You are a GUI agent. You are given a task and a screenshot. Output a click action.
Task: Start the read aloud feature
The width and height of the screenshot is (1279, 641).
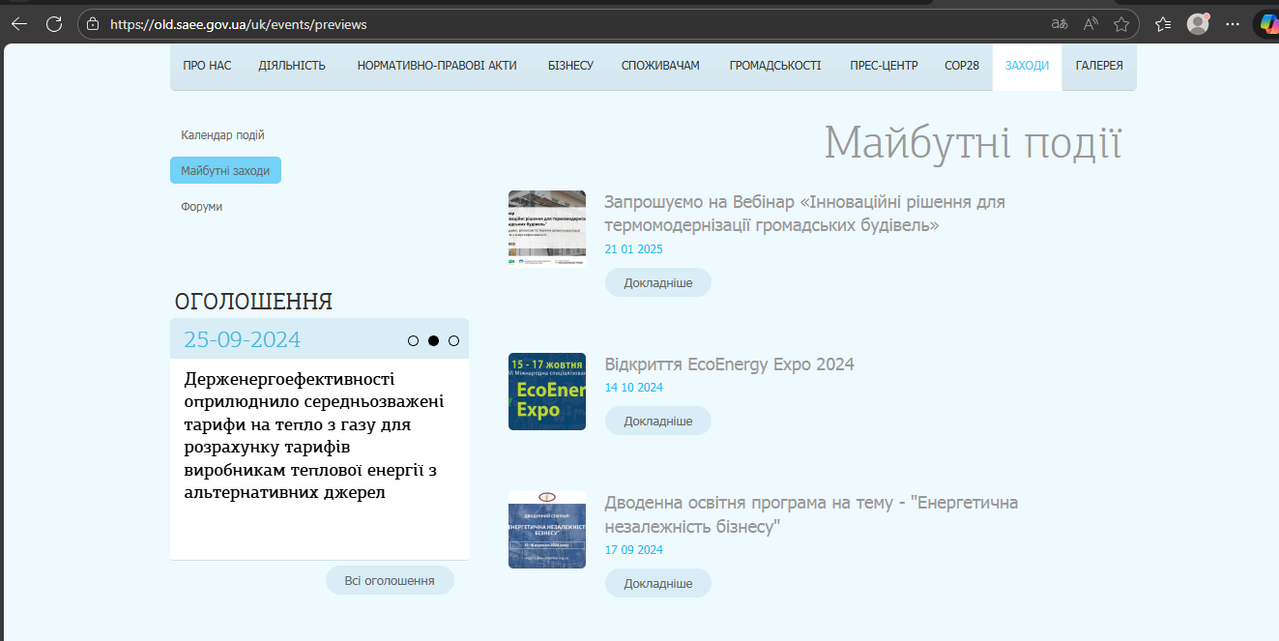click(x=1090, y=24)
